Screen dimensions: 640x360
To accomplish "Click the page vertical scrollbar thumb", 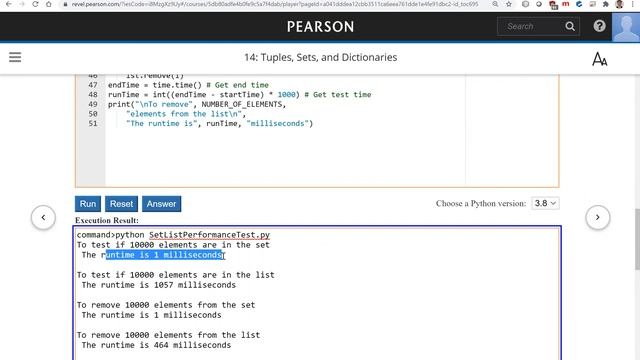I will tap(637, 239).
